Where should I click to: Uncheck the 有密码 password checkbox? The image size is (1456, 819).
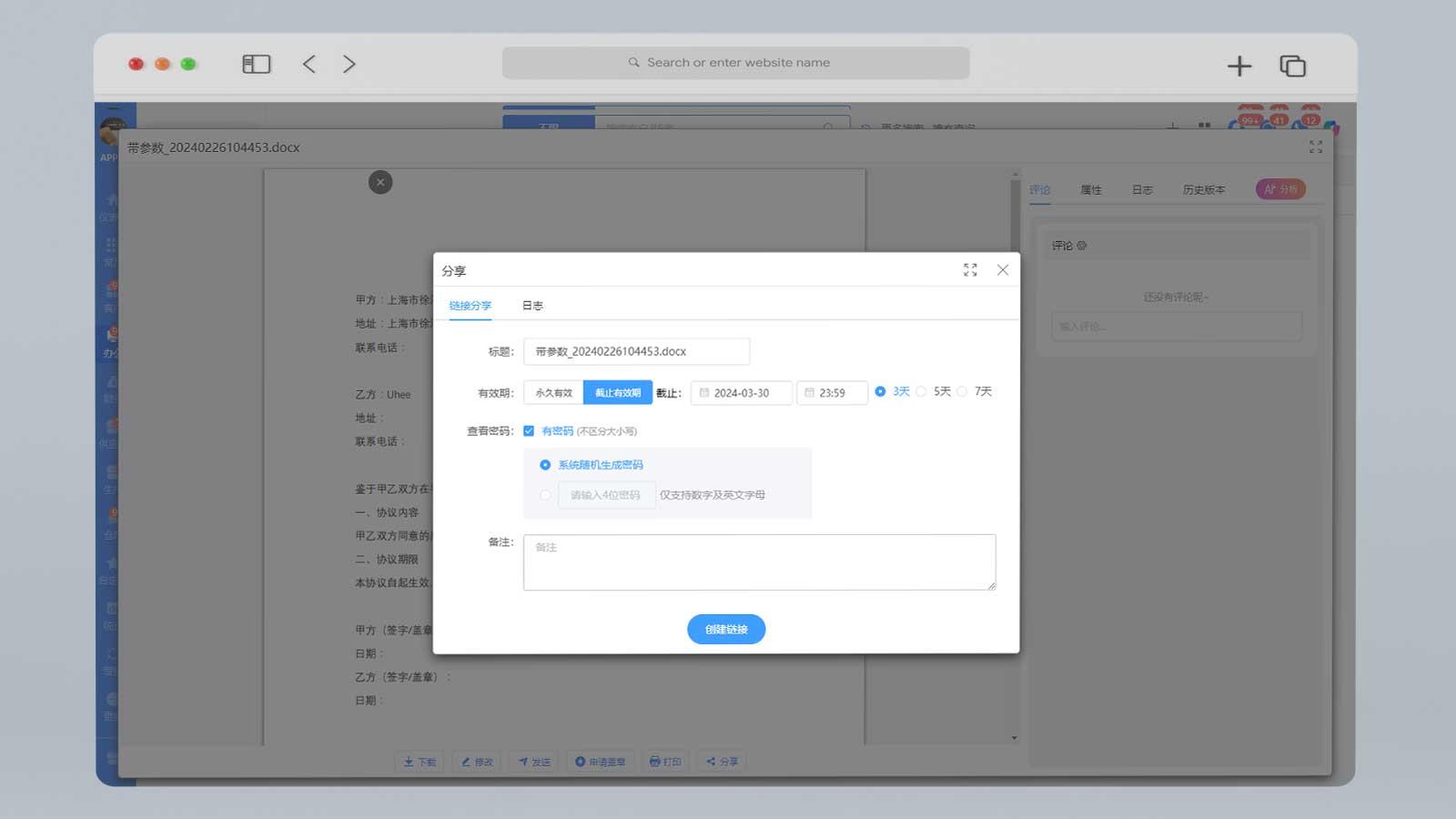tap(529, 430)
